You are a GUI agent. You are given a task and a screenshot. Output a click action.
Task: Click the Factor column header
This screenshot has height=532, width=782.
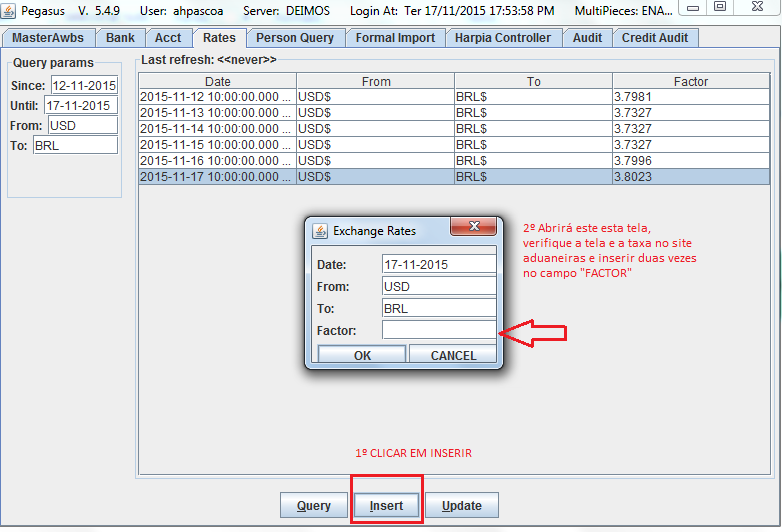691,81
